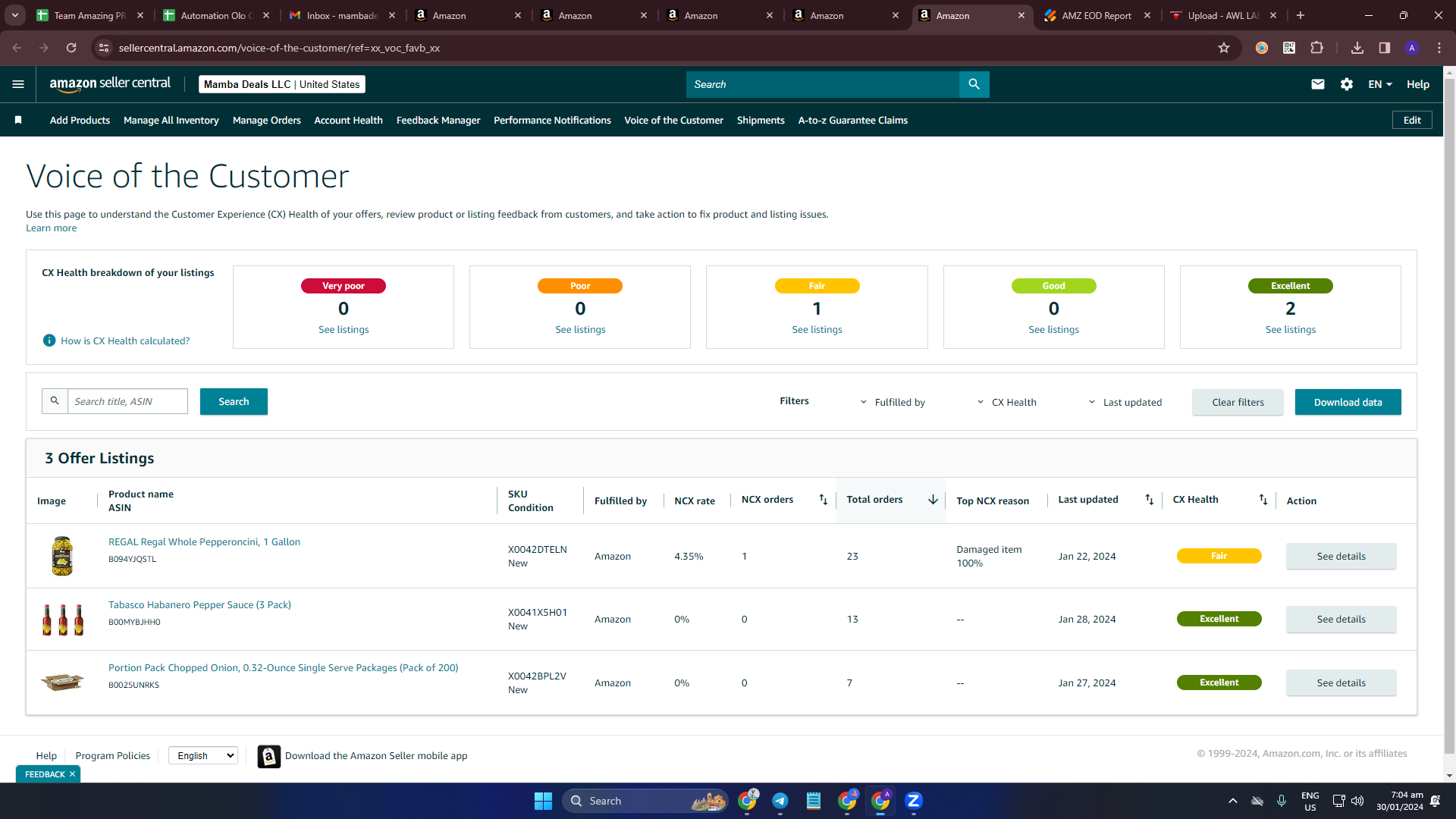Go to Manage All Inventory
Image resolution: width=1456 pixels, height=819 pixels.
[x=171, y=120]
